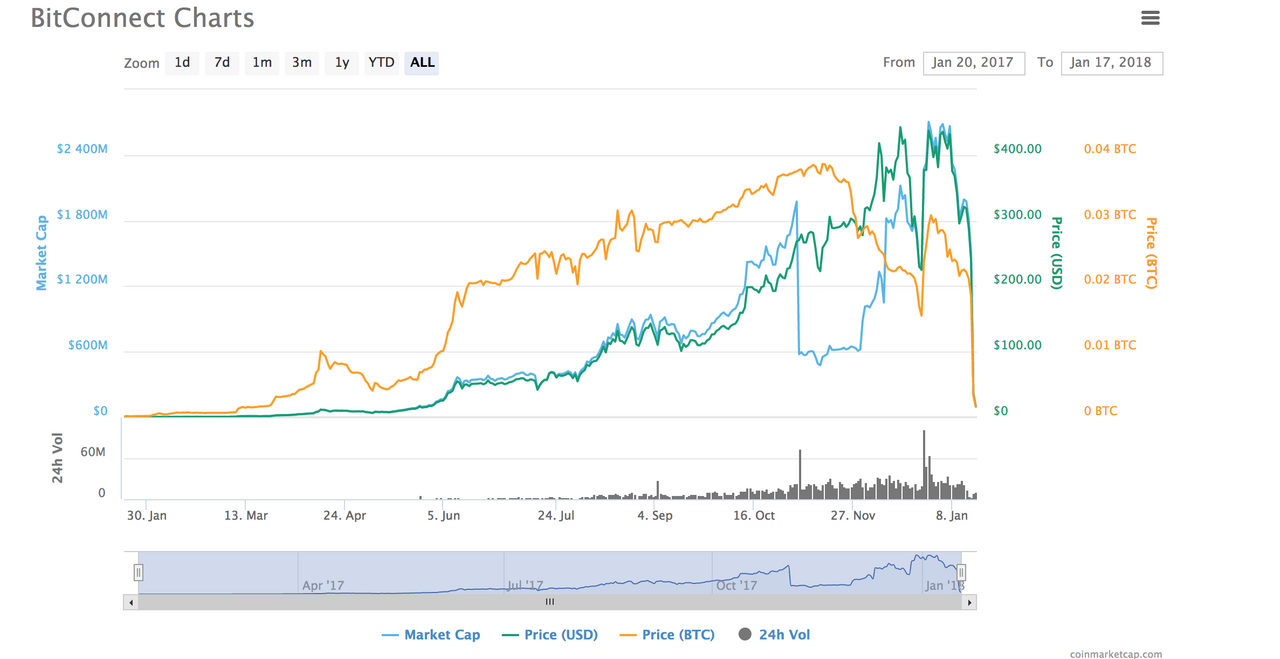
Task: Select the YTD zoom option
Action: click(x=381, y=63)
